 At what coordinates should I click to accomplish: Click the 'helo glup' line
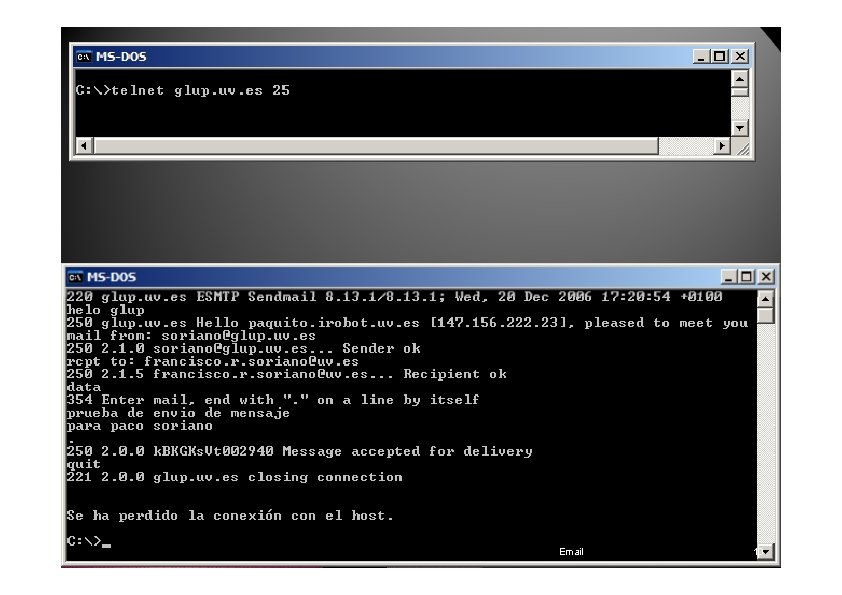106,310
